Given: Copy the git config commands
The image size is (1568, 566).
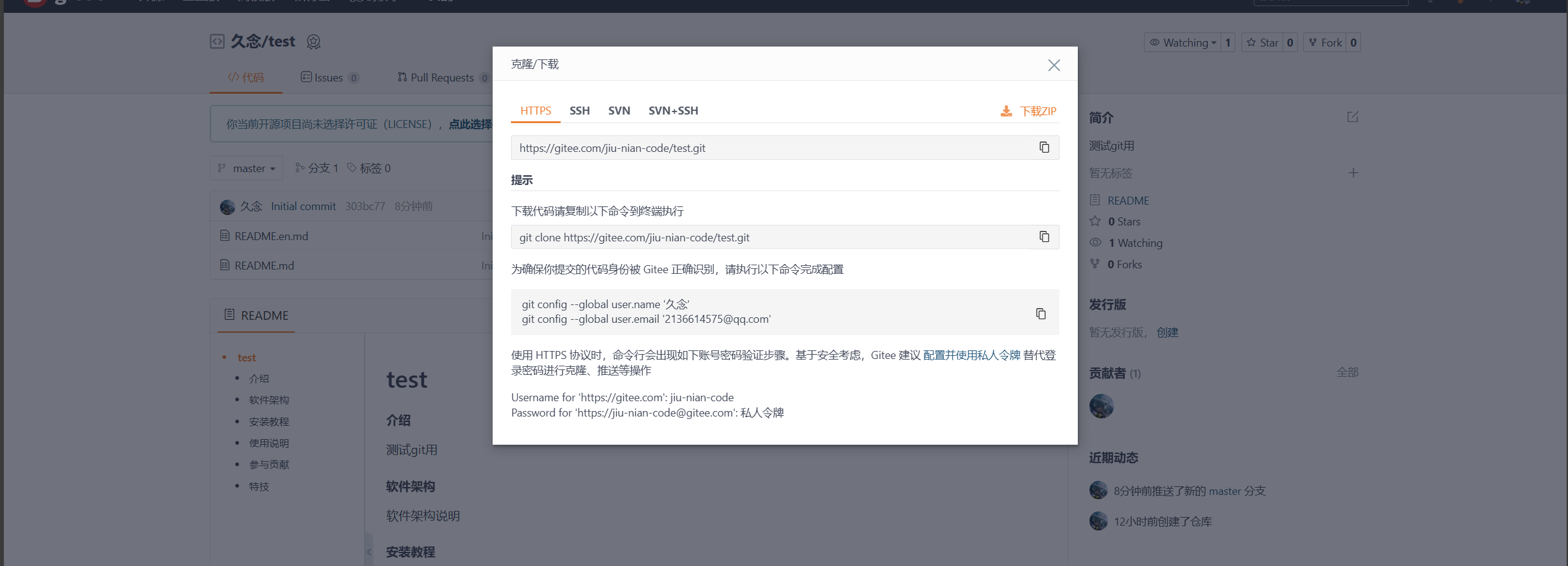Looking at the screenshot, I should pos(1040,314).
